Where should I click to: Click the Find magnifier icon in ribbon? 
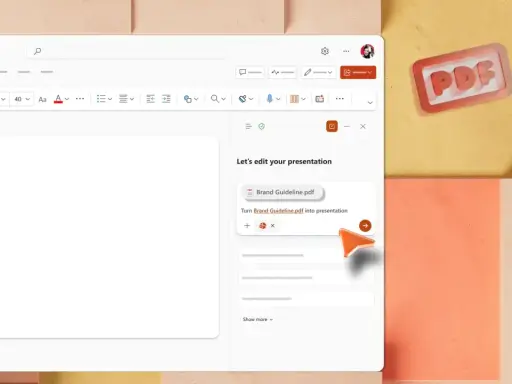(215, 99)
